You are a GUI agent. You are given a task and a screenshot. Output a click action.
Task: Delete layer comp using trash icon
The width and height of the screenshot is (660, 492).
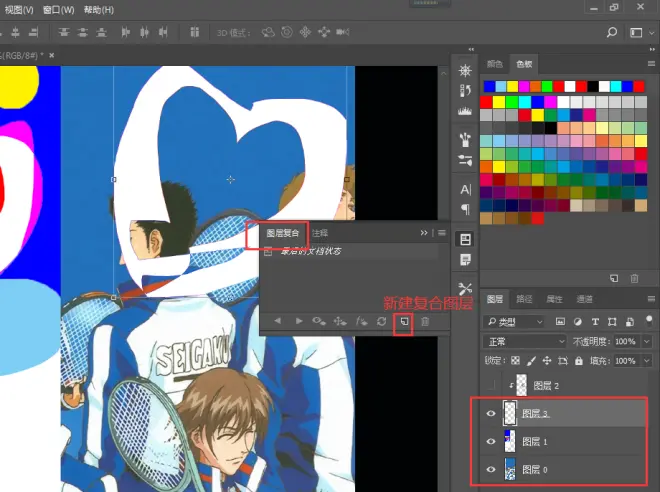(425, 322)
